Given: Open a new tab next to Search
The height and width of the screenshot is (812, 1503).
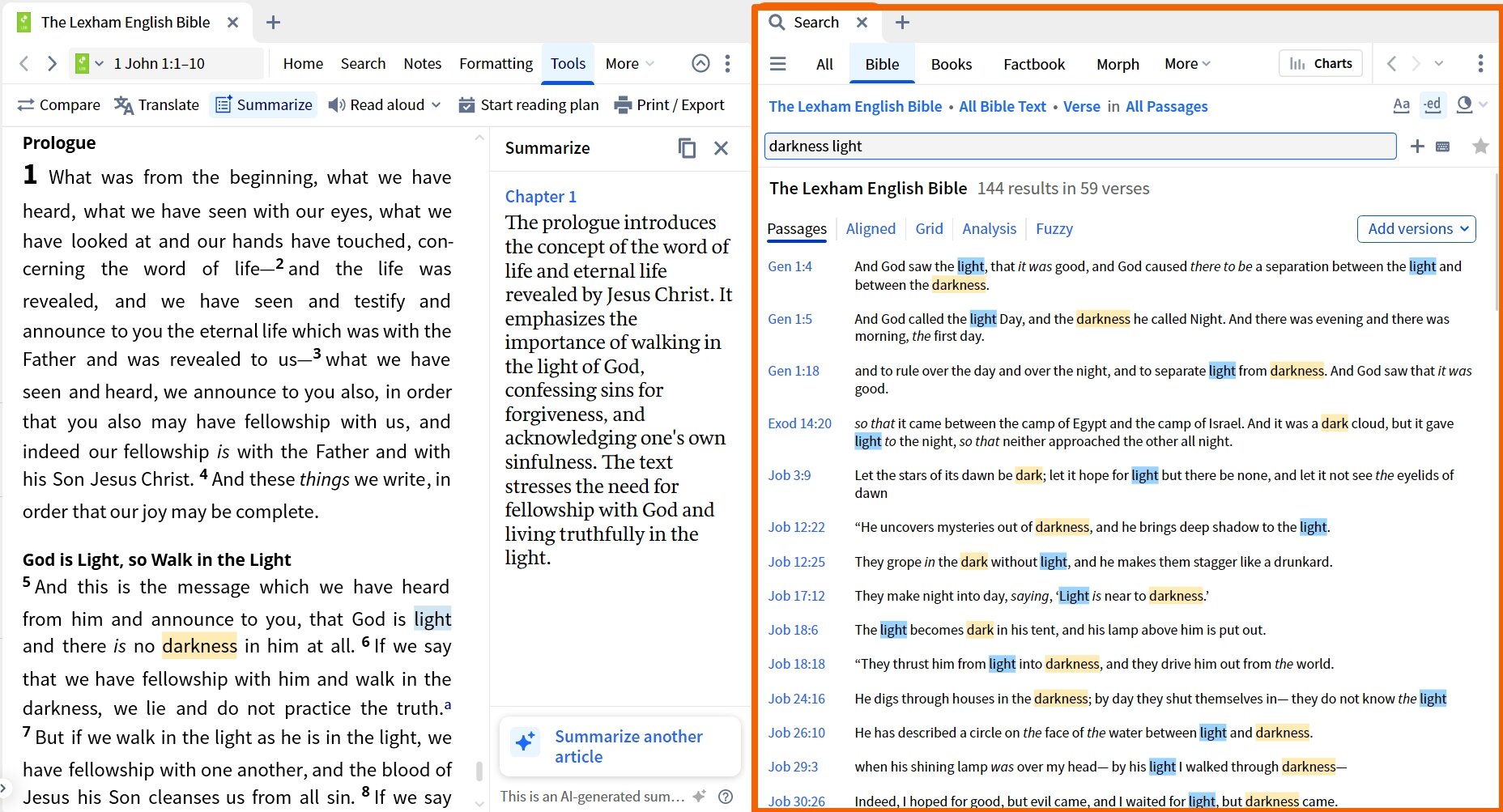Looking at the screenshot, I should 902,23.
